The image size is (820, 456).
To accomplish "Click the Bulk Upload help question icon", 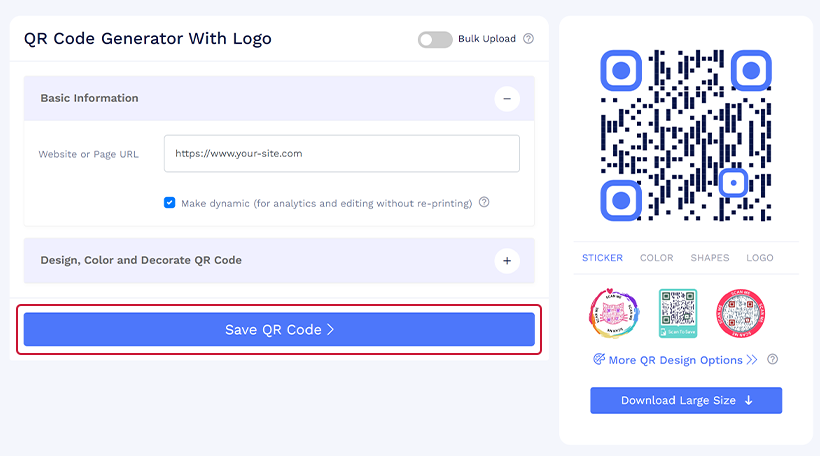I will point(529,39).
